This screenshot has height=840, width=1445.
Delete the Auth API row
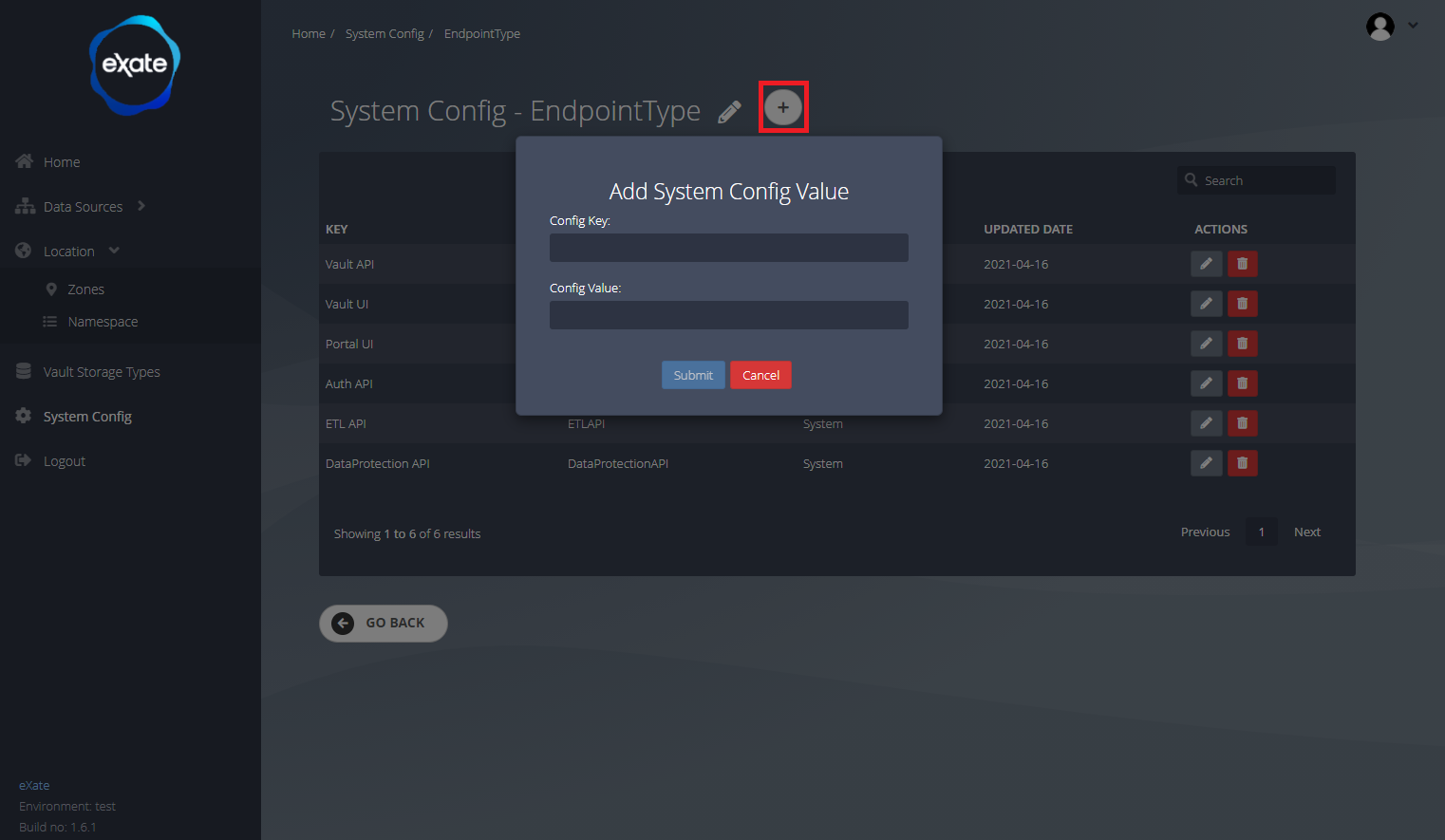[x=1242, y=383]
